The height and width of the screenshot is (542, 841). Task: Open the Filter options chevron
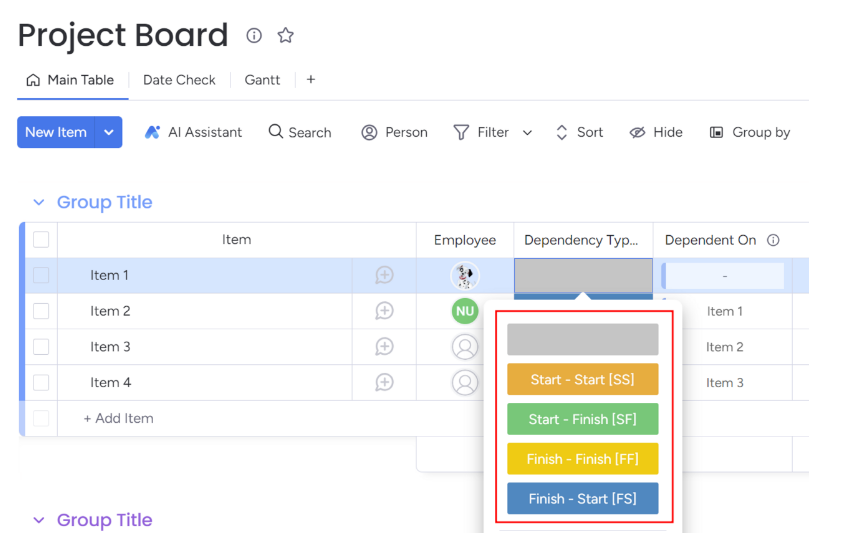[527, 132]
